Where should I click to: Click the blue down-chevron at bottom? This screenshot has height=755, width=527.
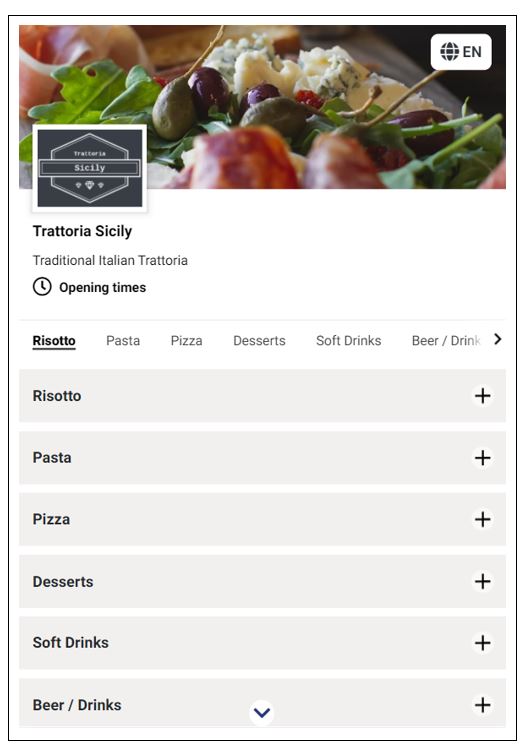tap(262, 712)
